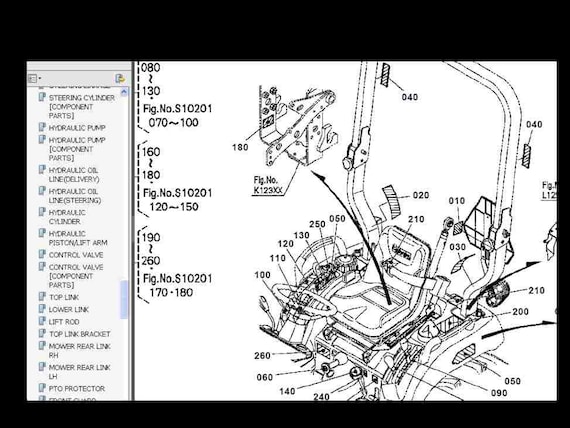Screen dimensions: 570x428
Task: Go to MOWER REAR LINK LH bookmark
Action: tap(80, 372)
